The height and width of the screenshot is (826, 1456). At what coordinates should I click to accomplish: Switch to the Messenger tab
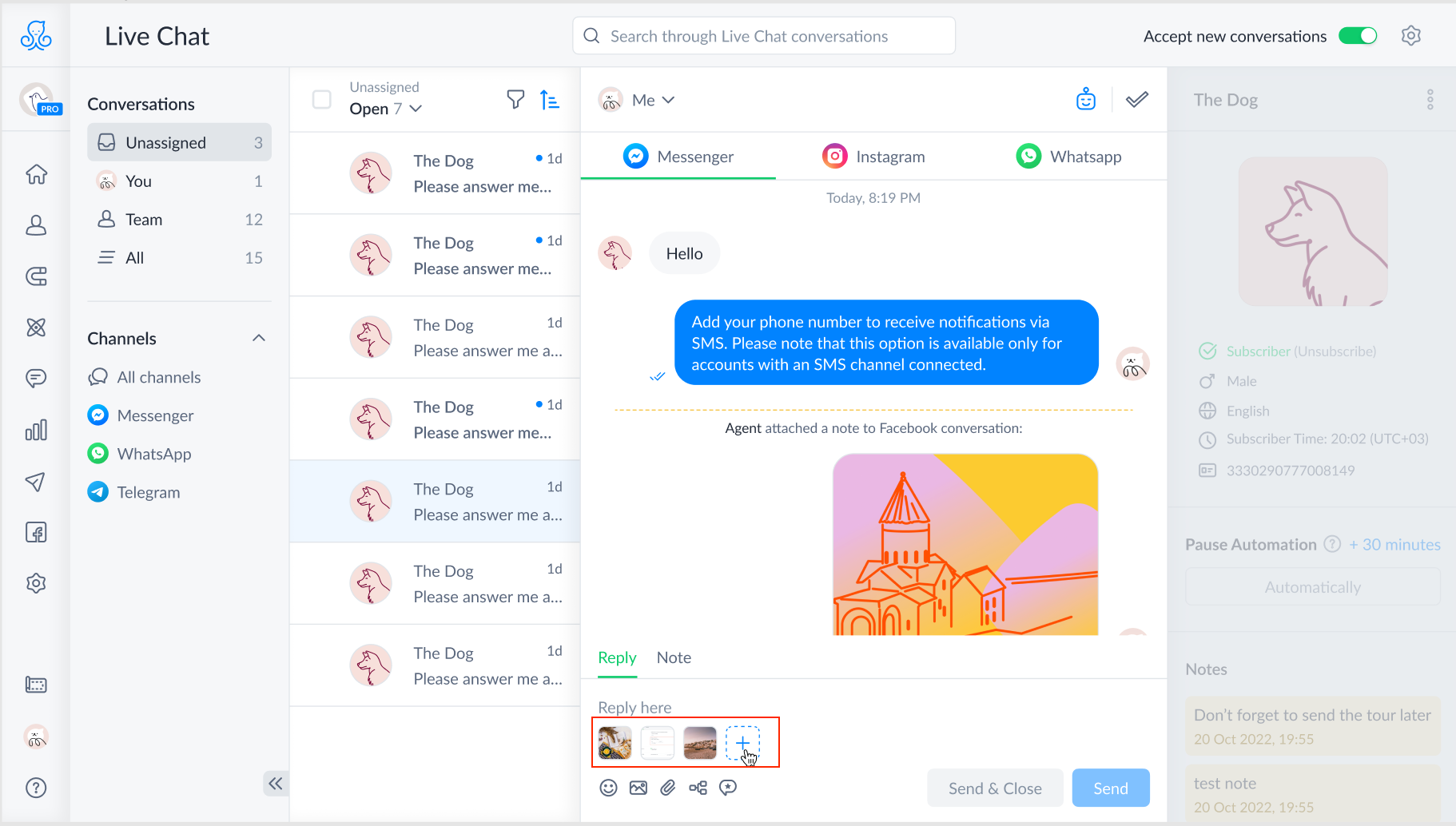click(x=678, y=157)
